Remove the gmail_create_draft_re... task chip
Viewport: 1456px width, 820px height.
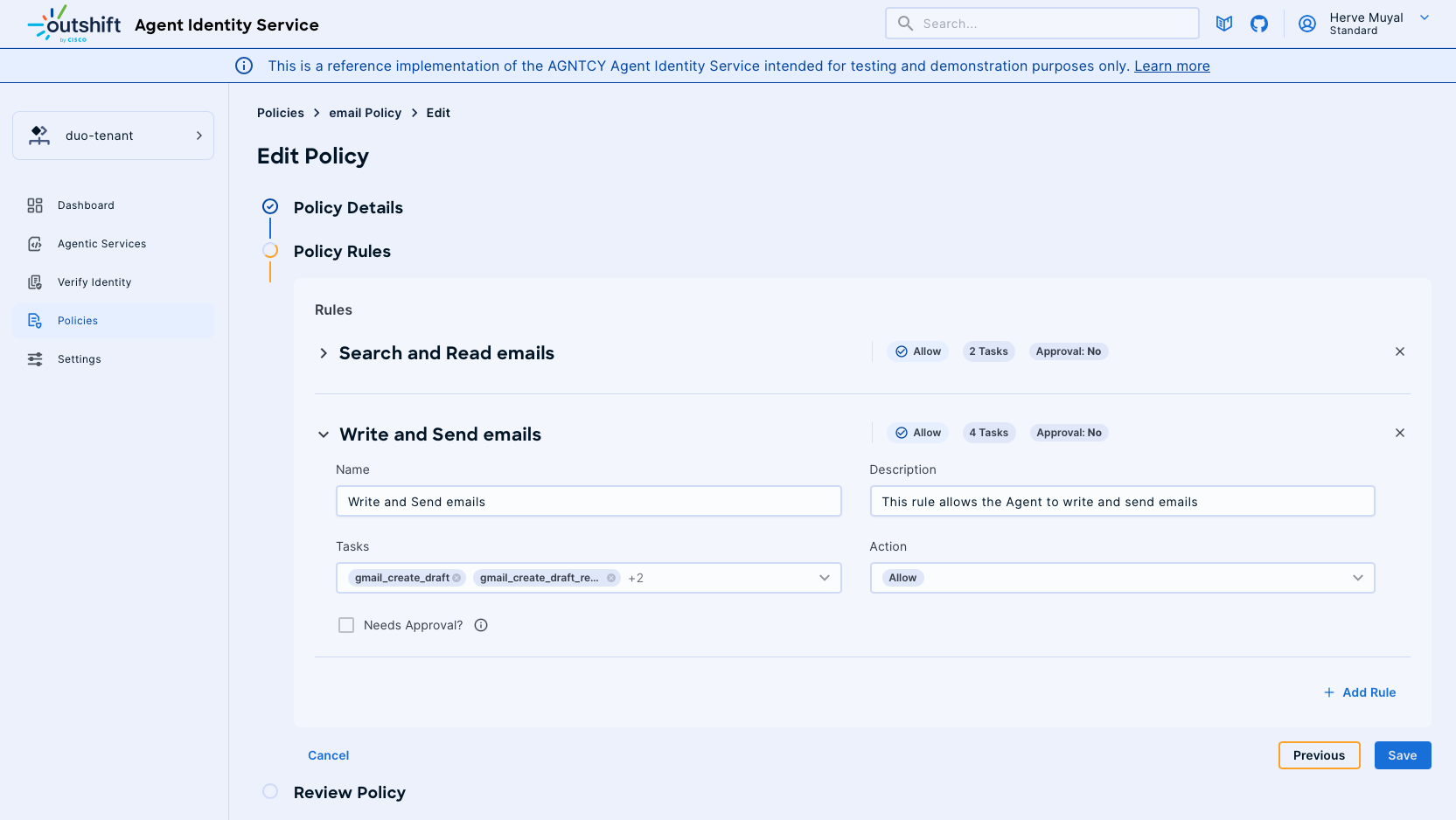[x=611, y=578]
